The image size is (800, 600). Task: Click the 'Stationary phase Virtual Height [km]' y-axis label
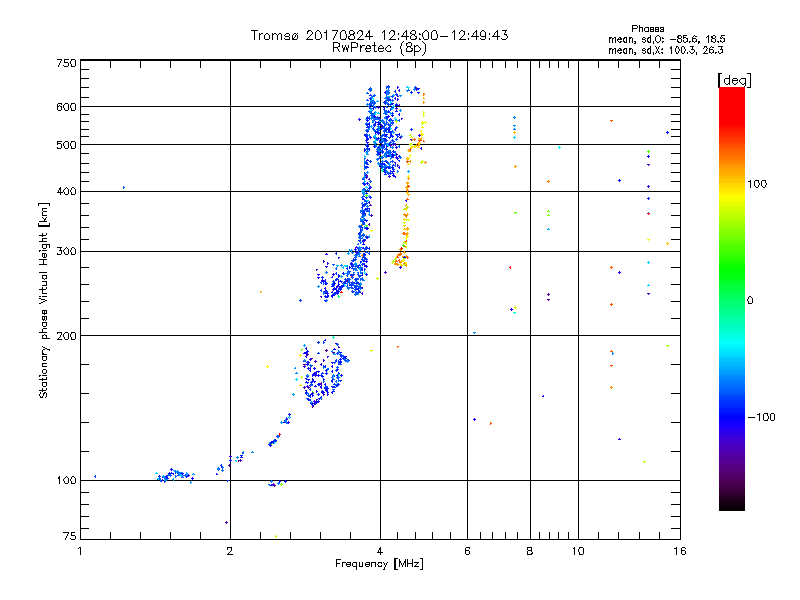click(x=44, y=301)
